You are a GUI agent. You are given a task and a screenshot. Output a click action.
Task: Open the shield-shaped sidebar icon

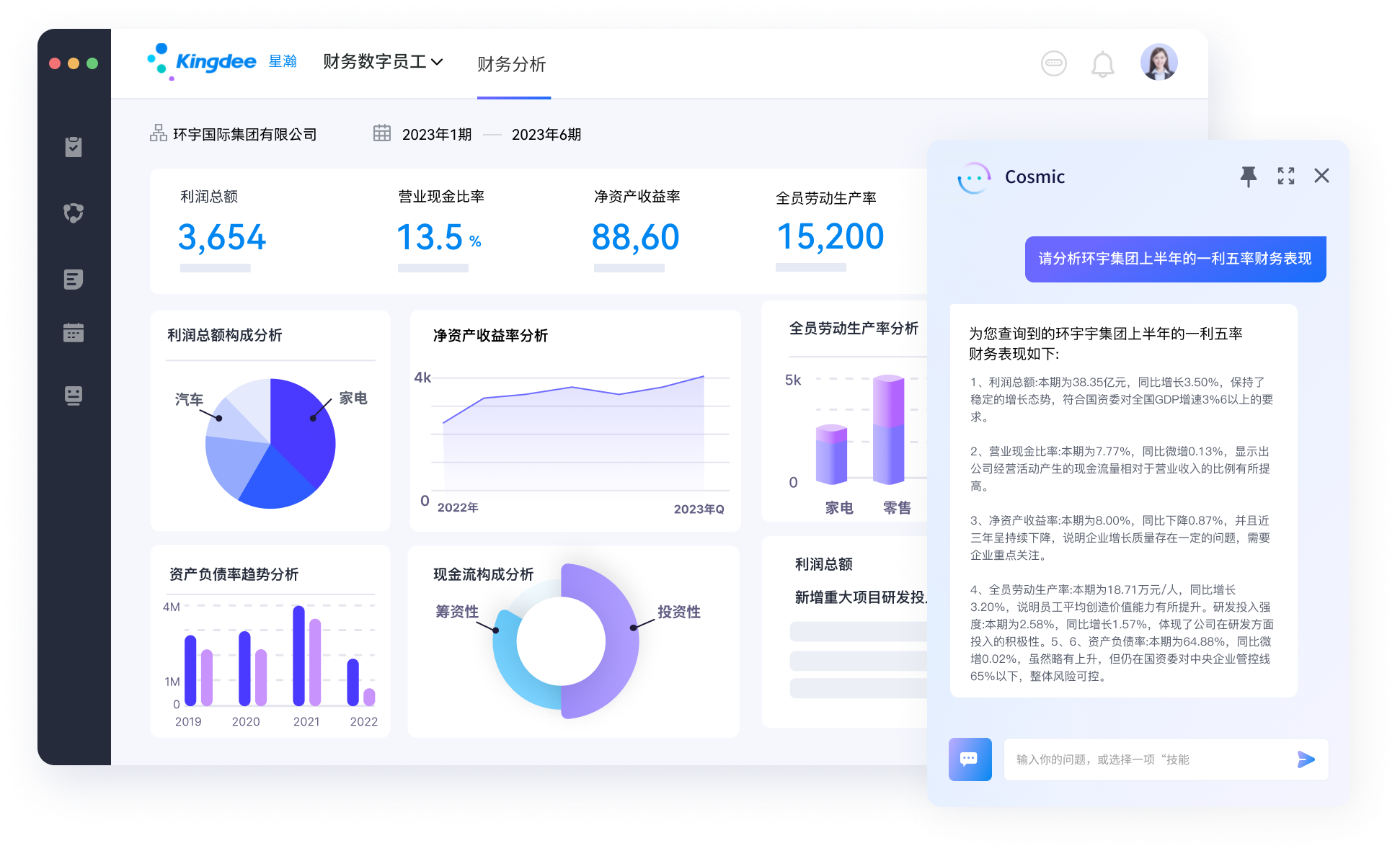click(x=74, y=213)
